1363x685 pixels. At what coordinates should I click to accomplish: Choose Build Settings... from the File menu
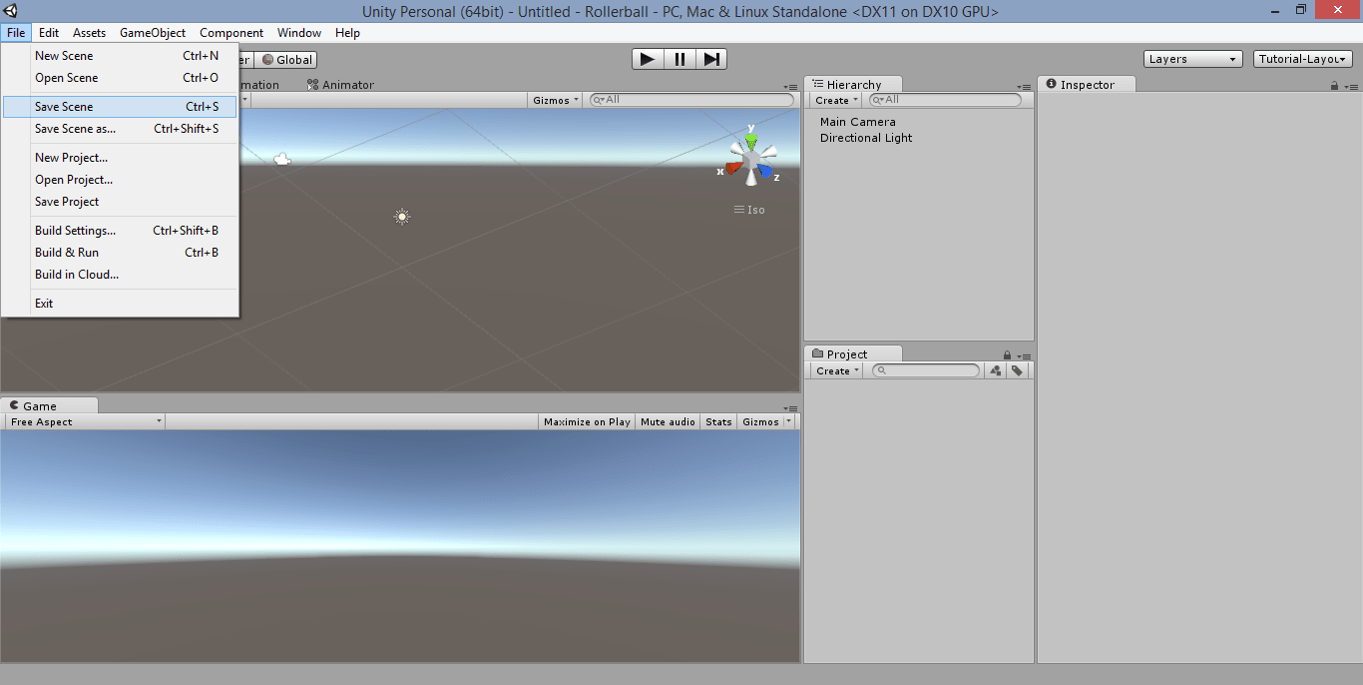pyautogui.click(x=120, y=231)
